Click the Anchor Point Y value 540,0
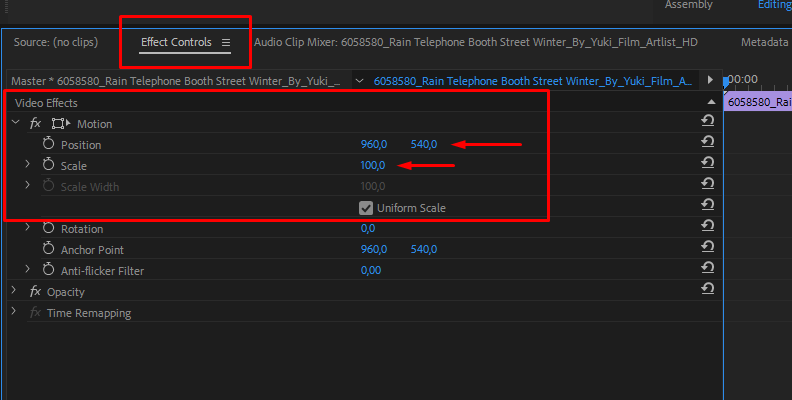 [424, 249]
